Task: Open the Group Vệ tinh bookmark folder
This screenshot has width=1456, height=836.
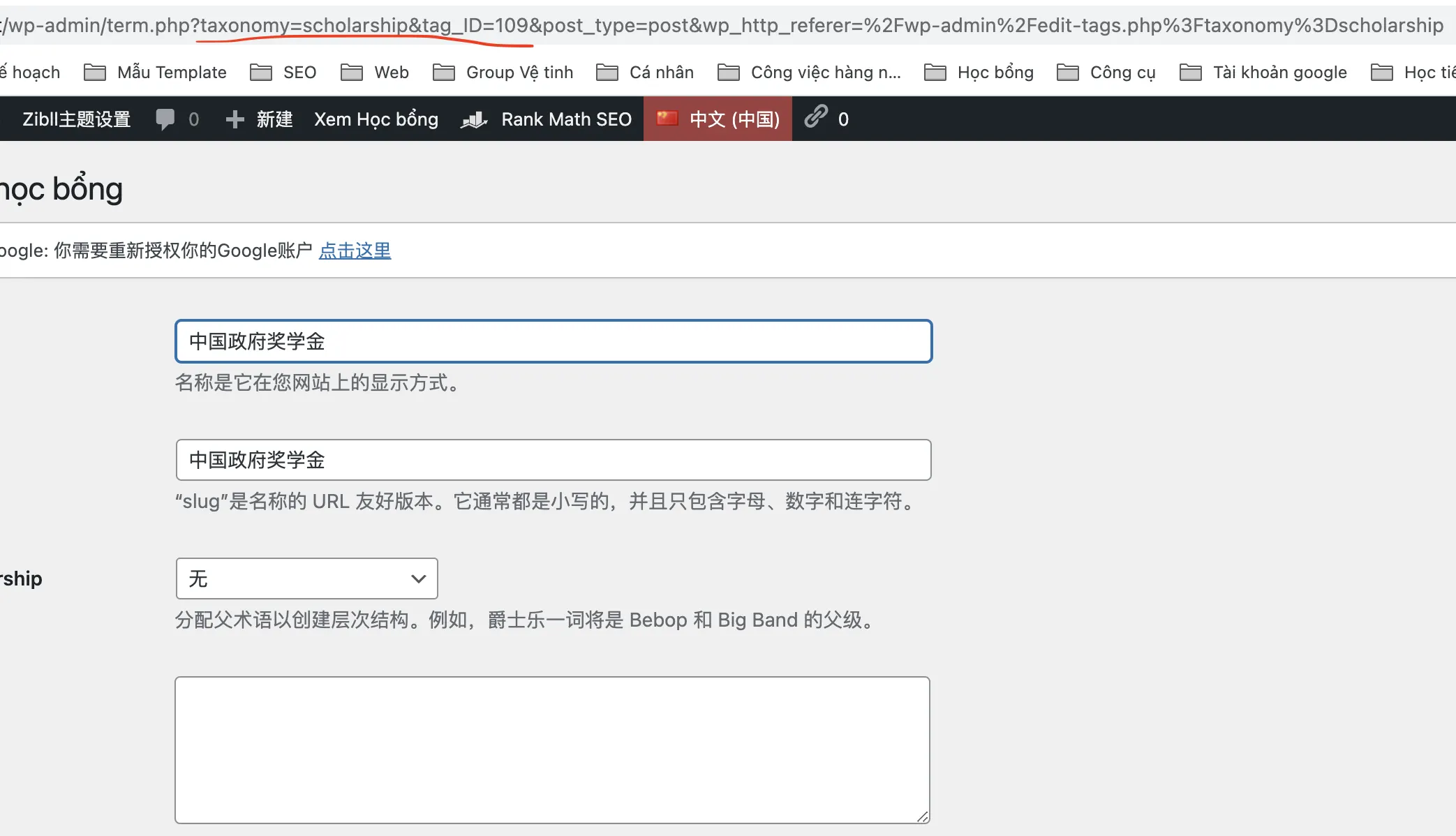Action: coord(503,72)
